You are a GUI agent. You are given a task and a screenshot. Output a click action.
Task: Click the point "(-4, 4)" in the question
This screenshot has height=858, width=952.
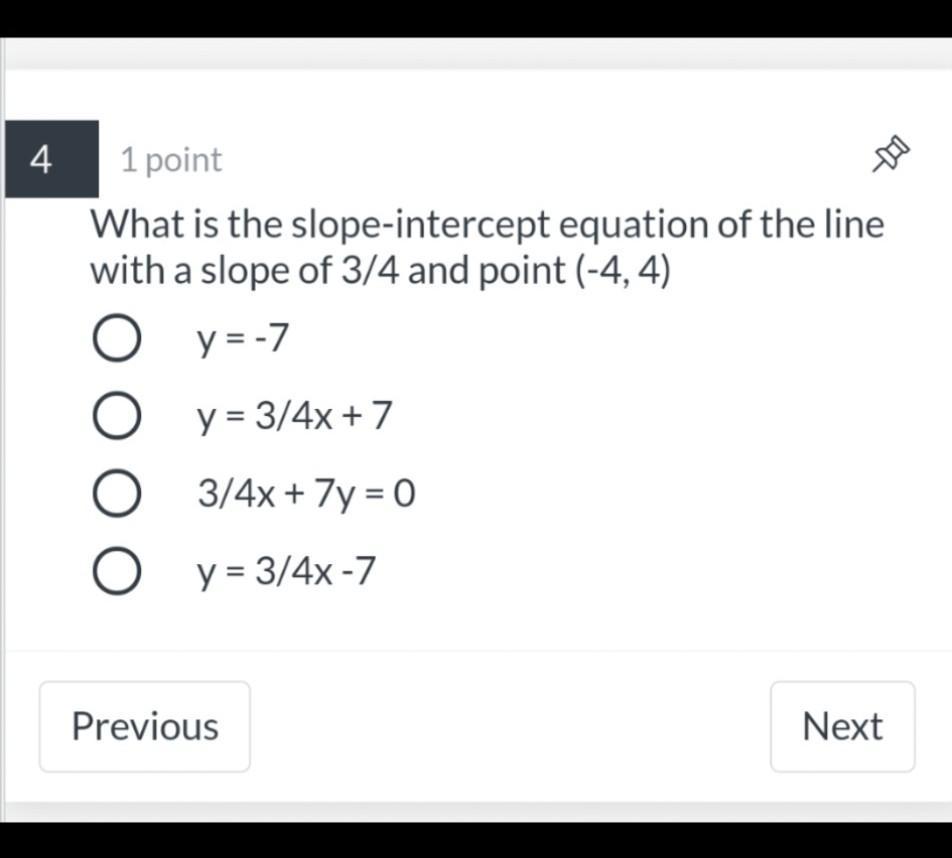click(622, 270)
